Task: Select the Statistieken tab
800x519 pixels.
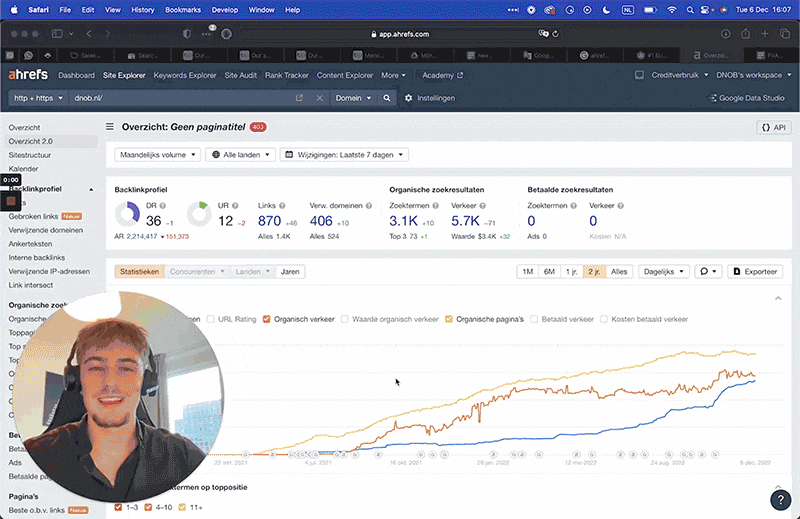Action: 139,271
